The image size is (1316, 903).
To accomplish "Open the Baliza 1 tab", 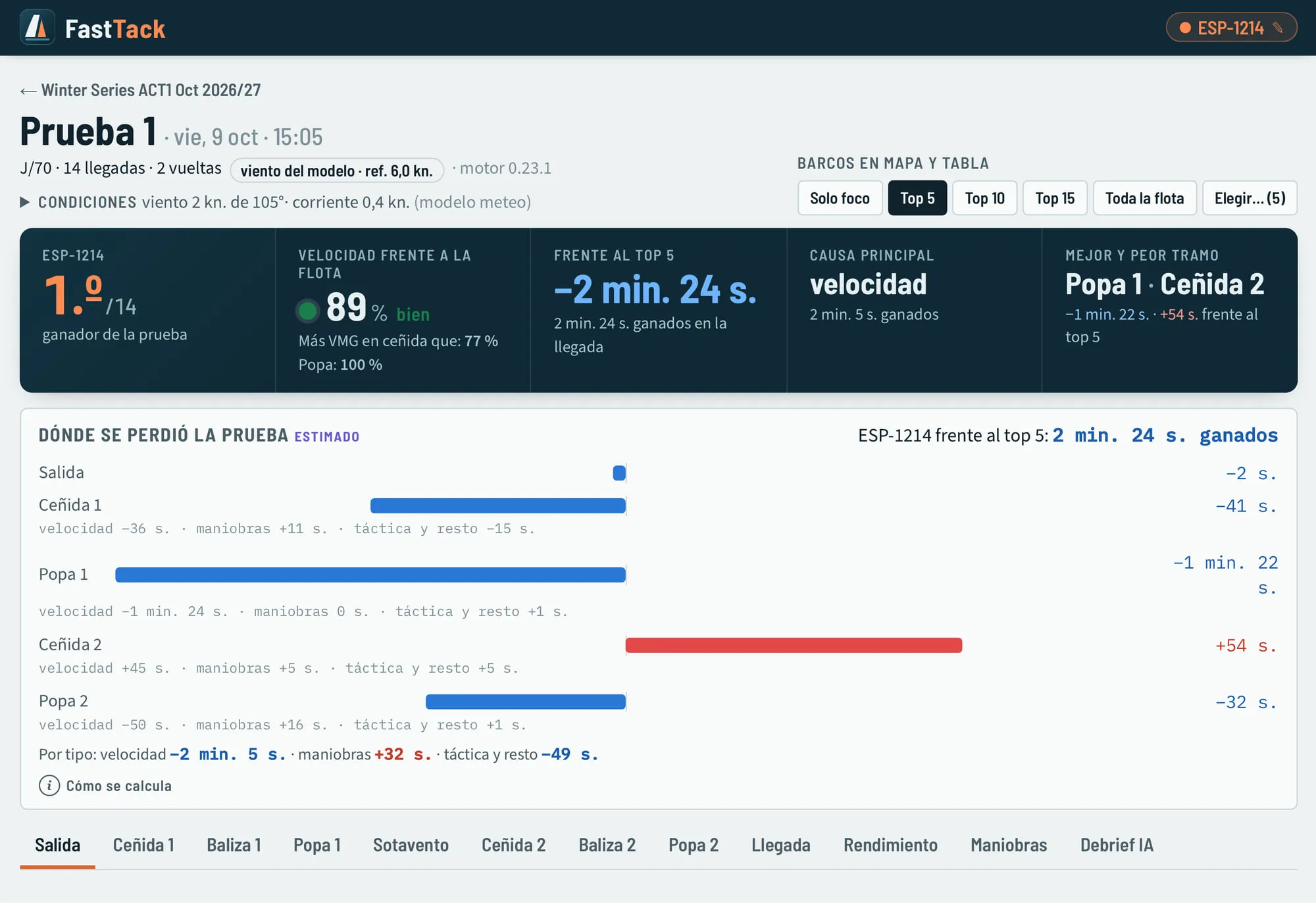I will pyautogui.click(x=234, y=845).
